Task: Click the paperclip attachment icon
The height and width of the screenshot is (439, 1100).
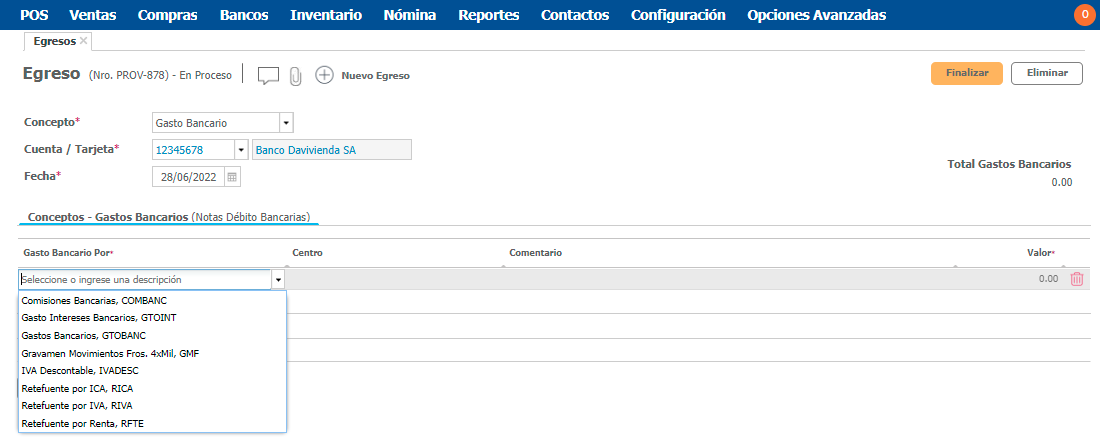Action: [295, 76]
